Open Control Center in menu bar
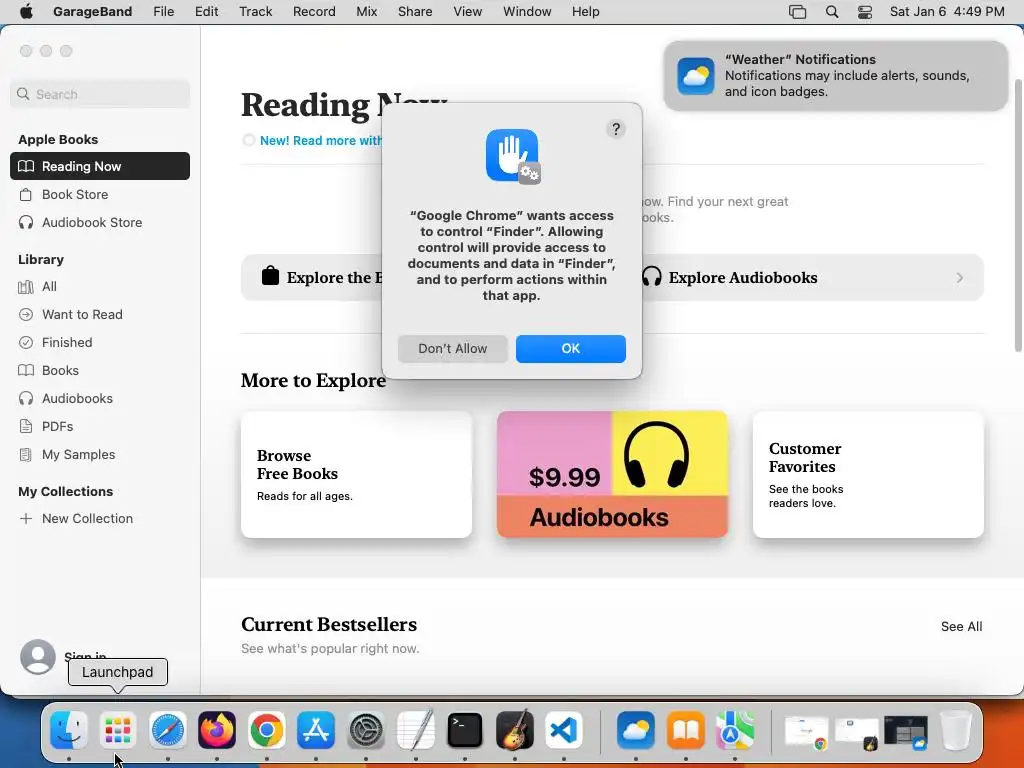The image size is (1024, 768). 865,12
